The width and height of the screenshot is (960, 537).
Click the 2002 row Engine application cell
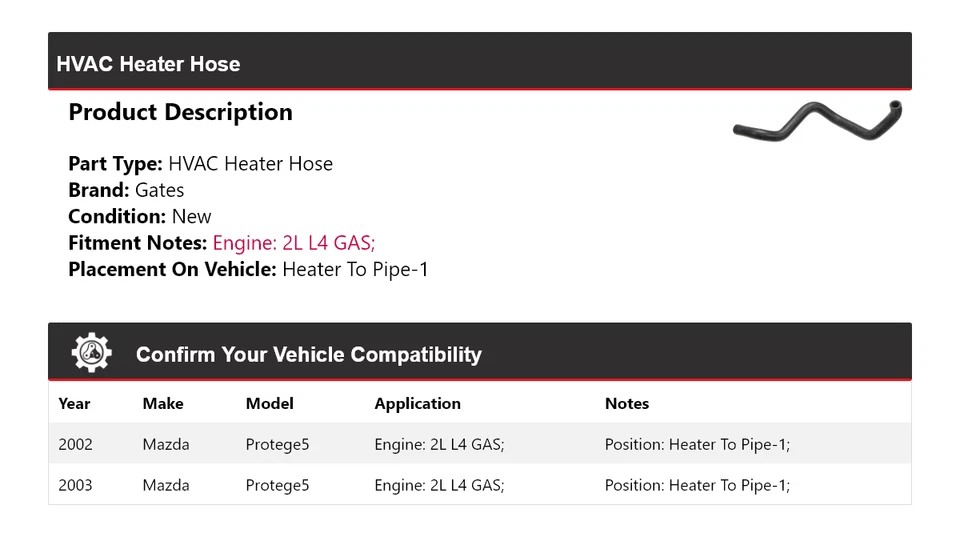coord(439,444)
